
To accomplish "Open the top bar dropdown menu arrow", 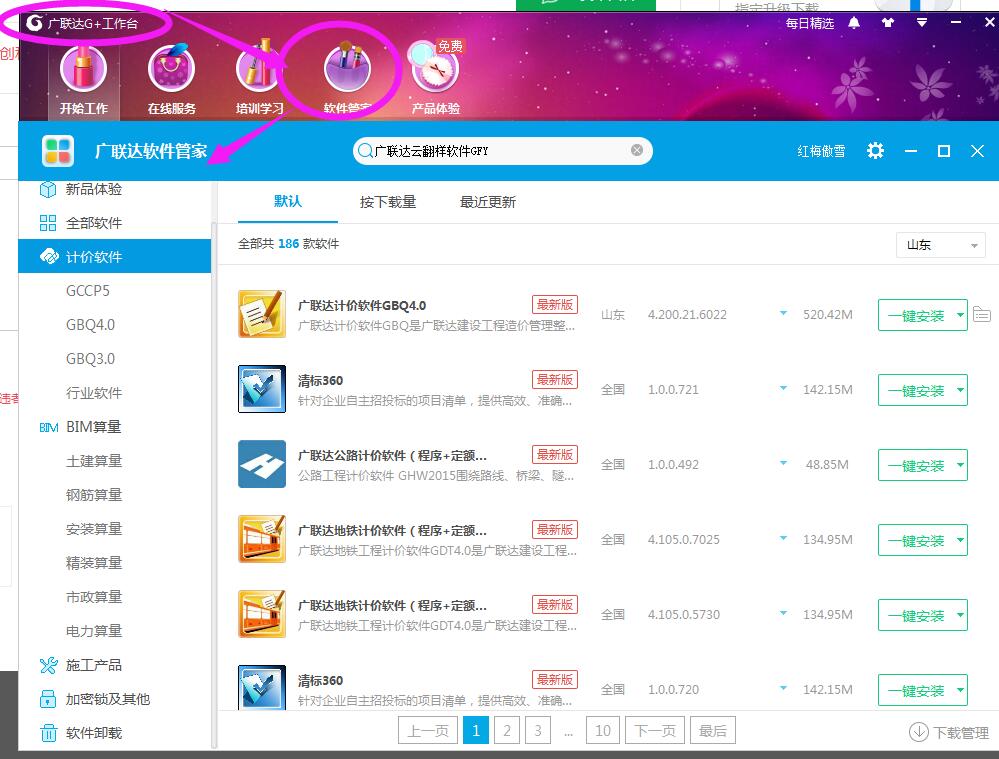I will pos(921,23).
